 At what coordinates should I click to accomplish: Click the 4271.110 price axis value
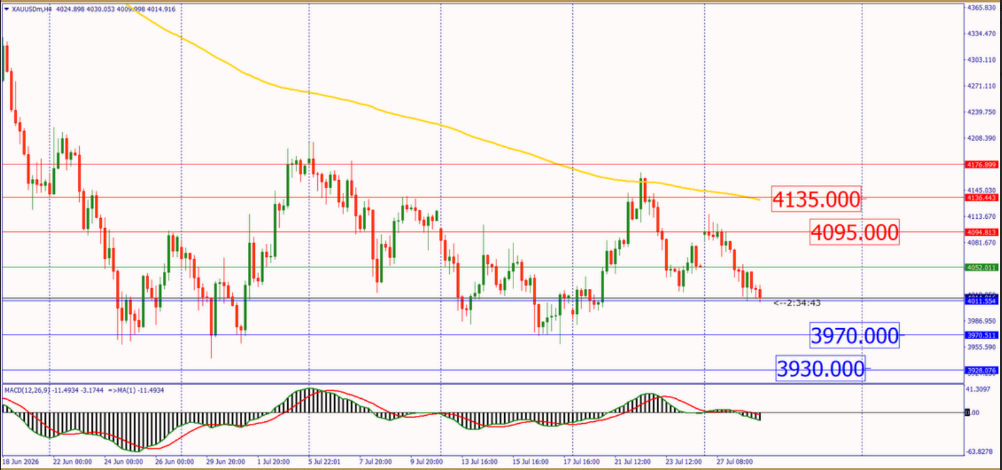pos(982,86)
